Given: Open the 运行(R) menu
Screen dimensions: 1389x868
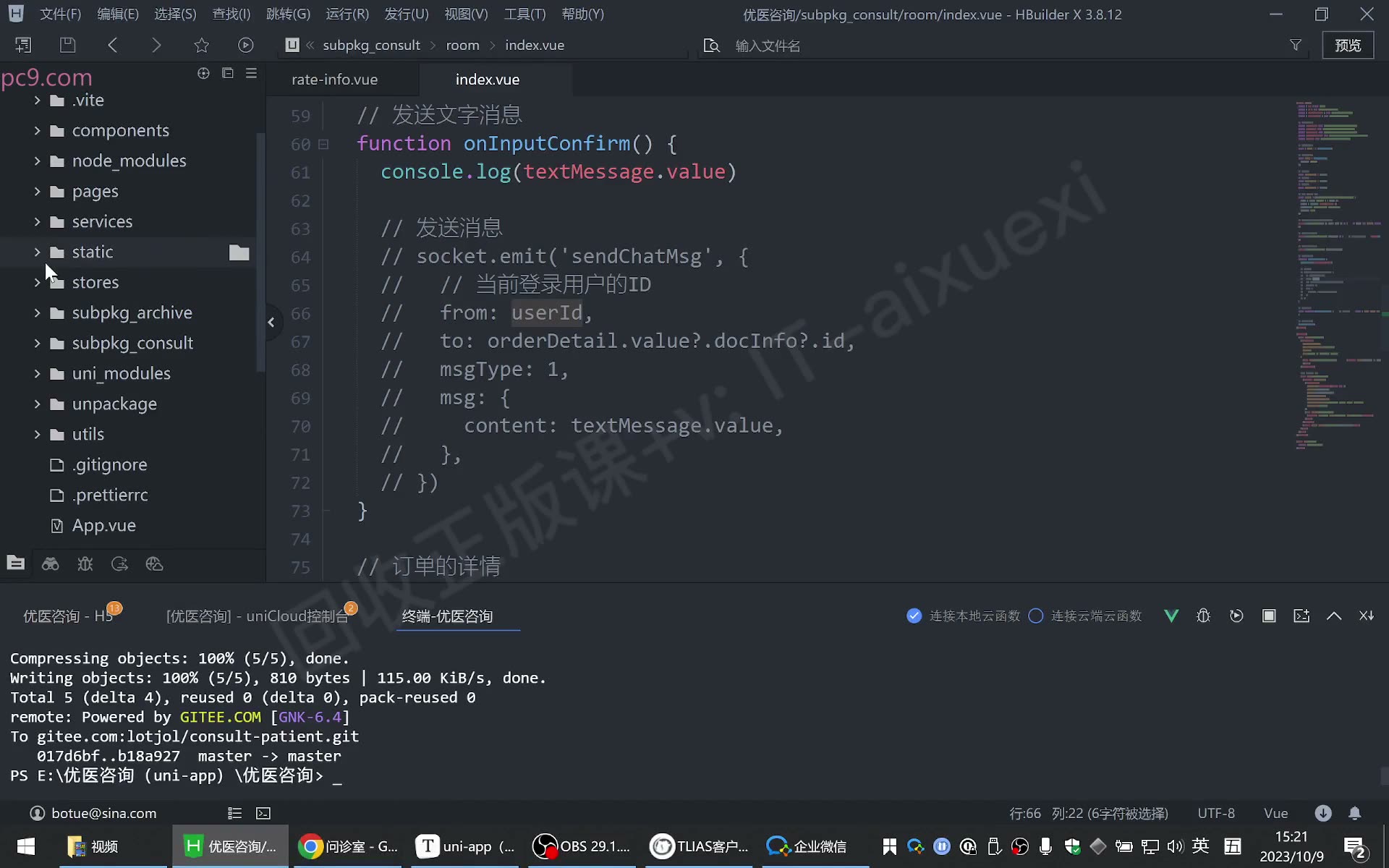Looking at the screenshot, I should coord(347,14).
